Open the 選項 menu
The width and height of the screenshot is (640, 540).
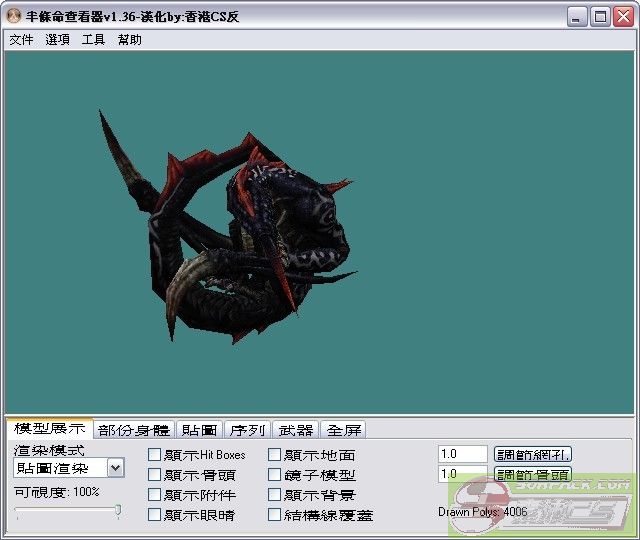tap(58, 40)
